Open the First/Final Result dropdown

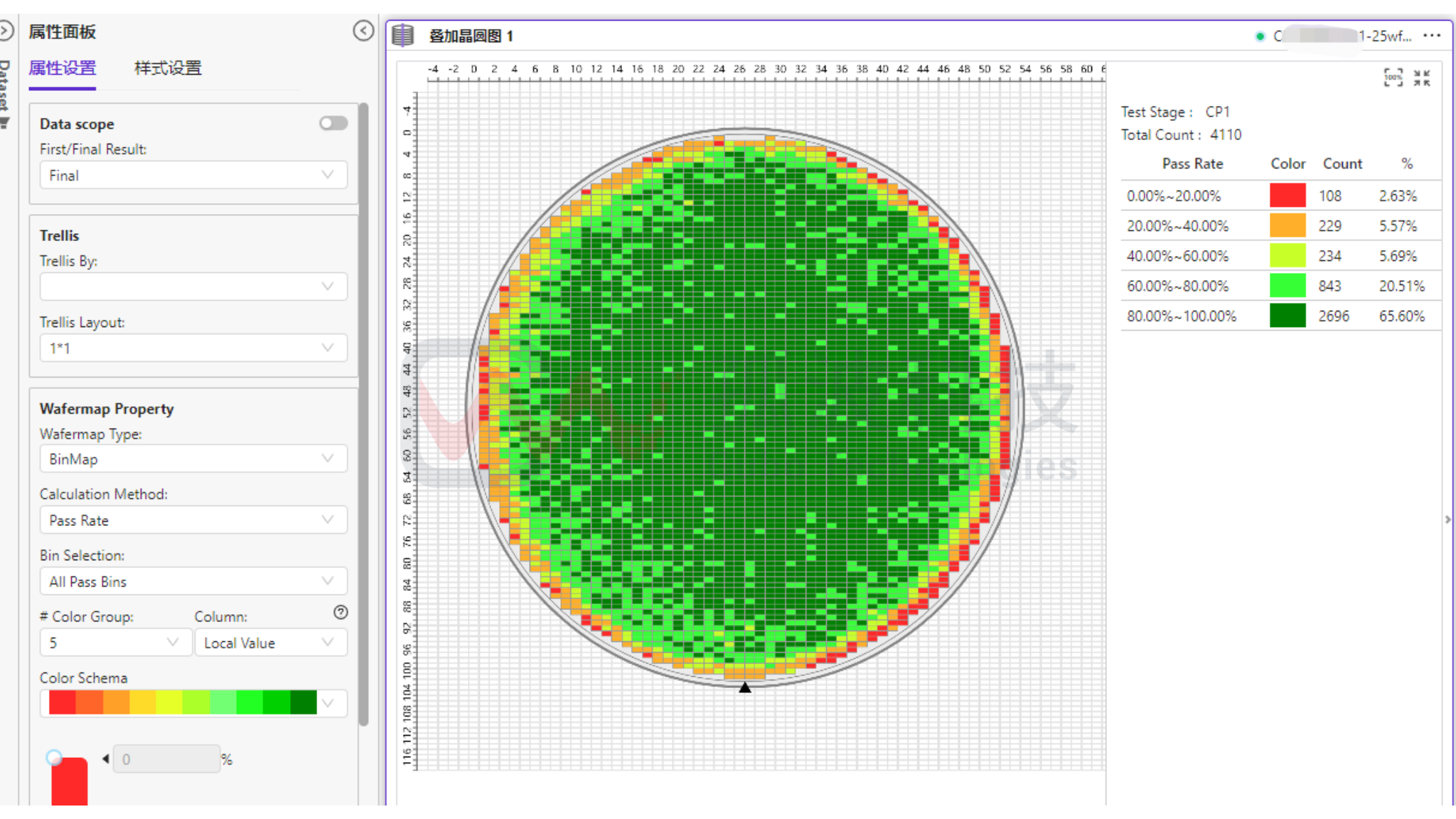point(193,175)
